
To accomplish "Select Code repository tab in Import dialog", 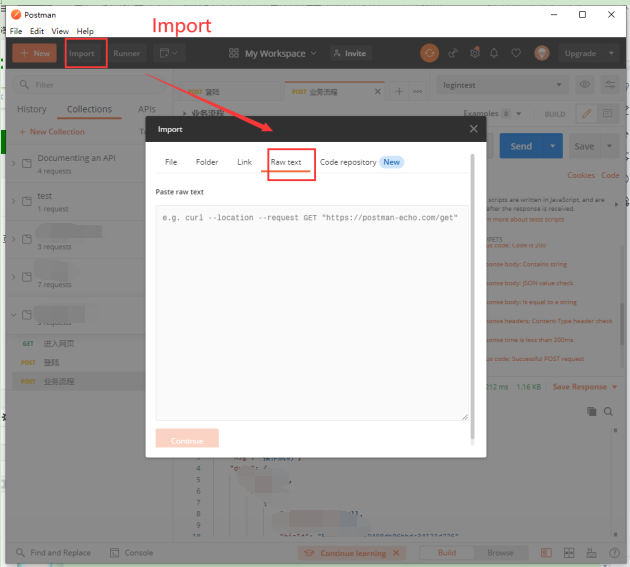I will point(348,162).
